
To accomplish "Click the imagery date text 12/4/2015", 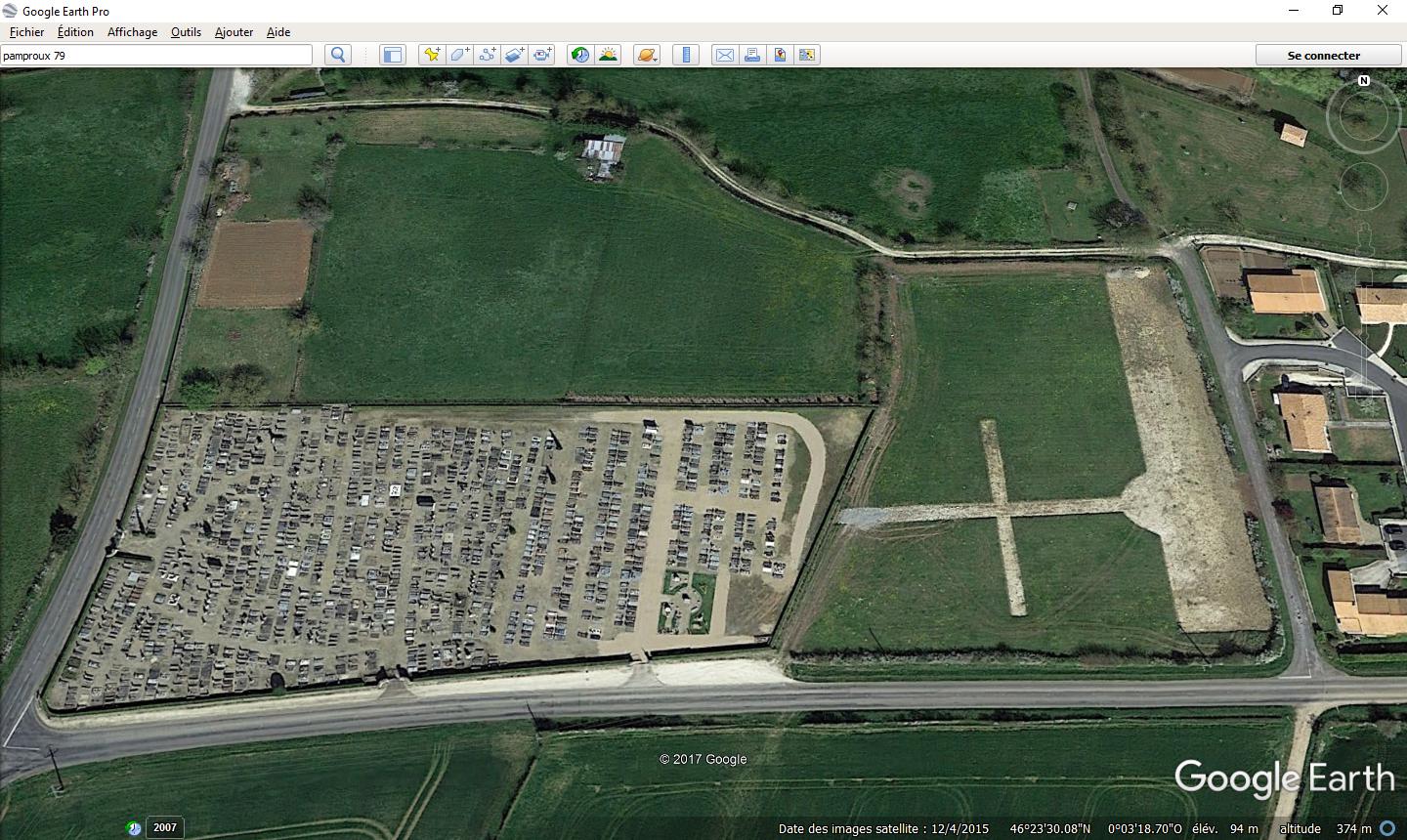I will 961,828.
